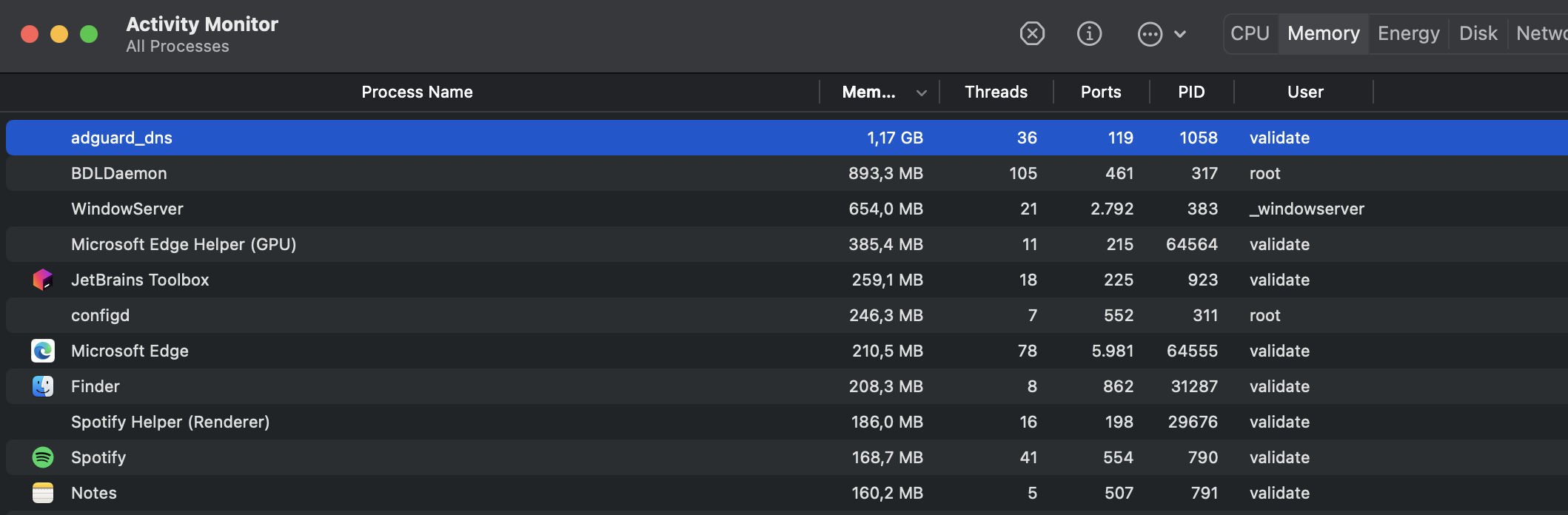Click PID 1058 cell

tap(1198, 138)
